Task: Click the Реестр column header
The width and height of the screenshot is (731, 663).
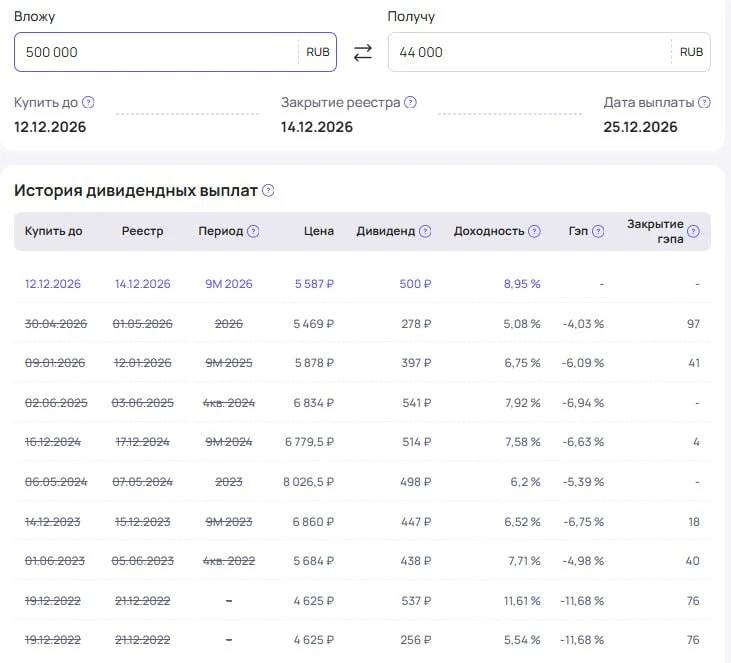Action: tap(143, 231)
